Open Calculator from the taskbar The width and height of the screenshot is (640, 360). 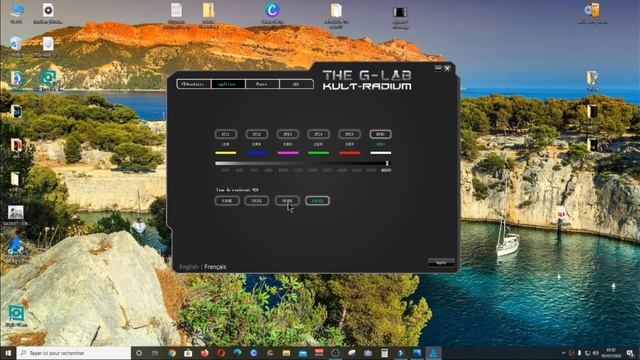coord(384,353)
